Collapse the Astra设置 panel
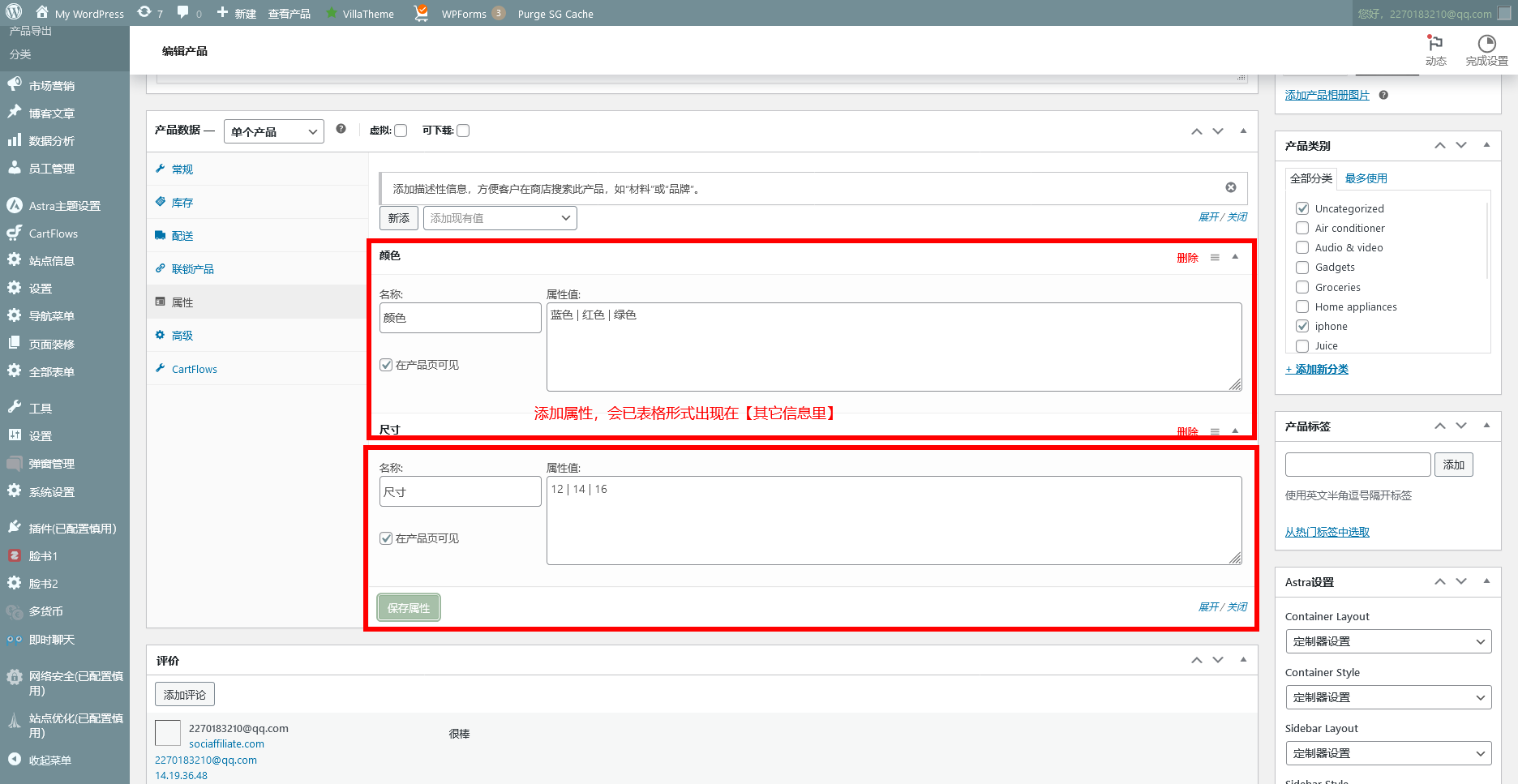 click(x=1486, y=581)
